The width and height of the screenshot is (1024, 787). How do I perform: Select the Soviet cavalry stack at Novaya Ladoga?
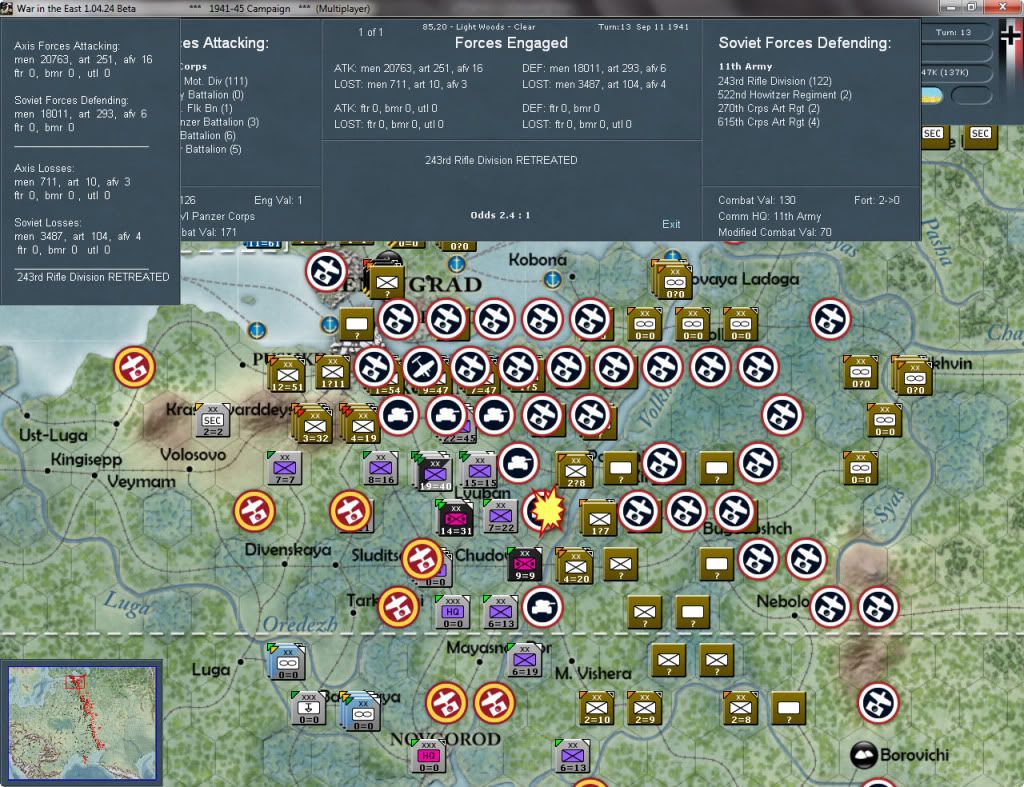click(672, 280)
